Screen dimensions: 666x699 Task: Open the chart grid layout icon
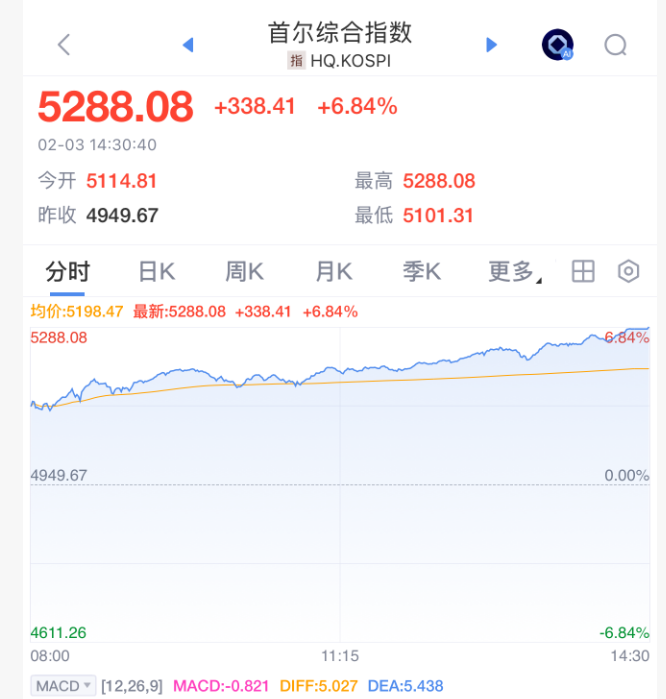583,271
